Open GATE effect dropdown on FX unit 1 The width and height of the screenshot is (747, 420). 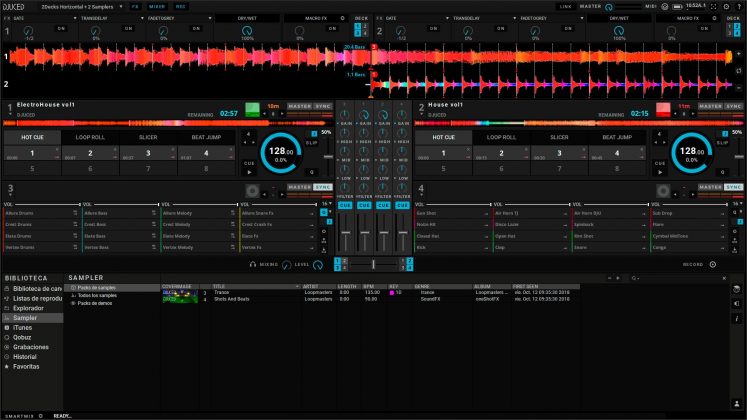click(75, 18)
